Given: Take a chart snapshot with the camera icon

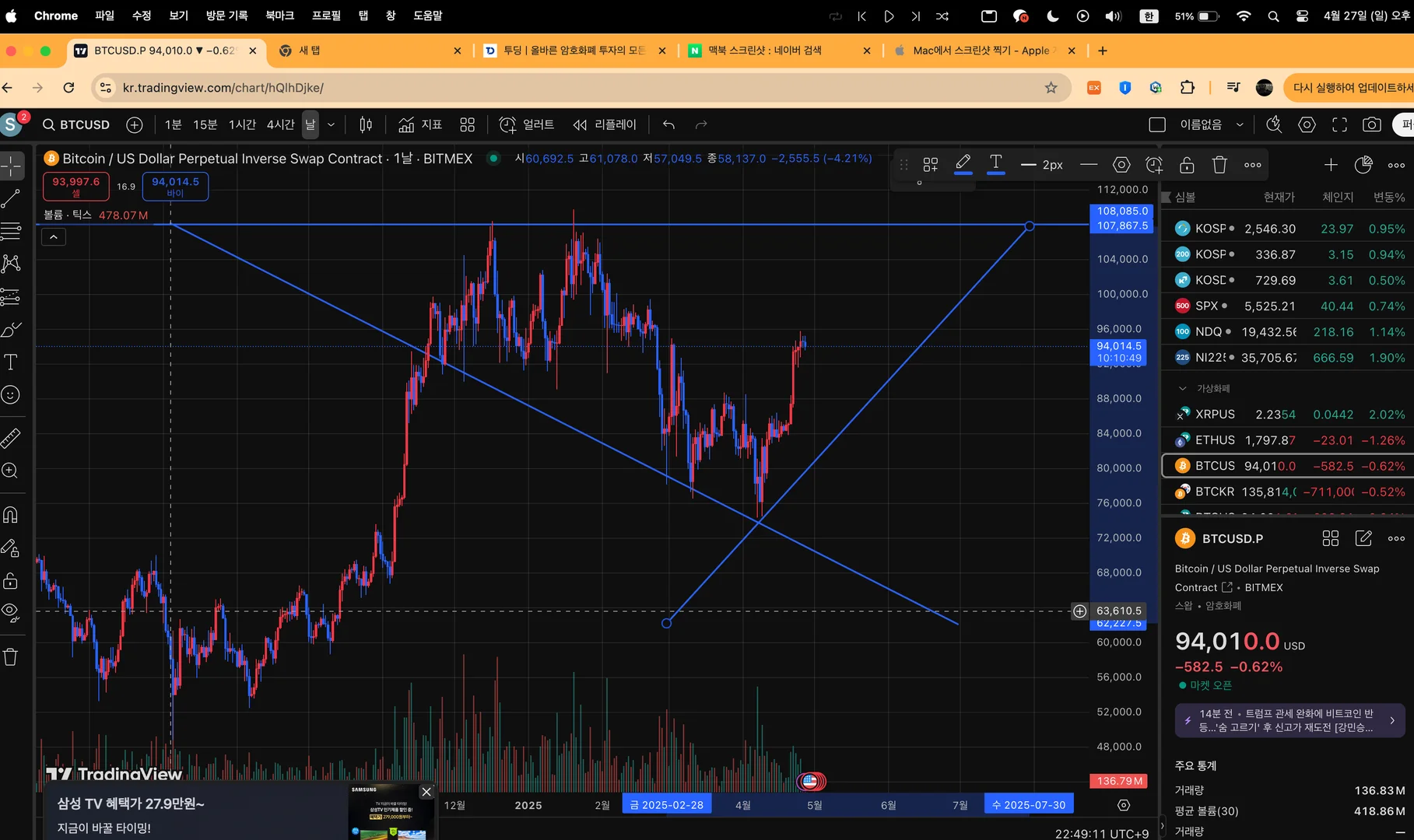Looking at the screenshot, I should click(1372, 124).
